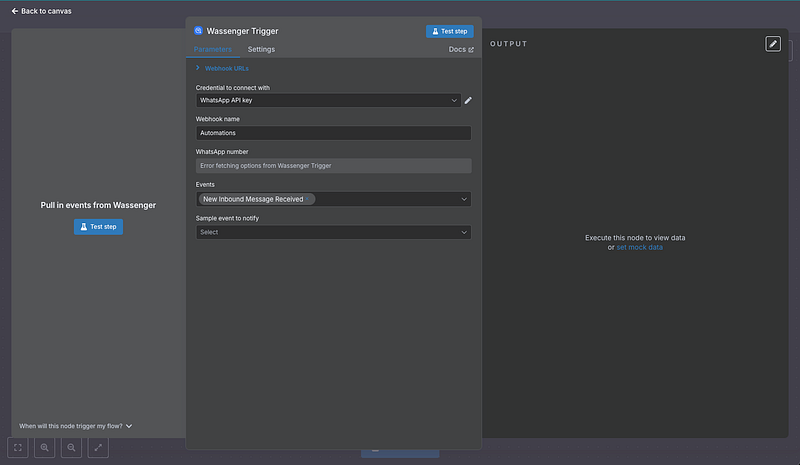Click the Webhook name input field
The image size is (800, 465).
tap(333, 133)
